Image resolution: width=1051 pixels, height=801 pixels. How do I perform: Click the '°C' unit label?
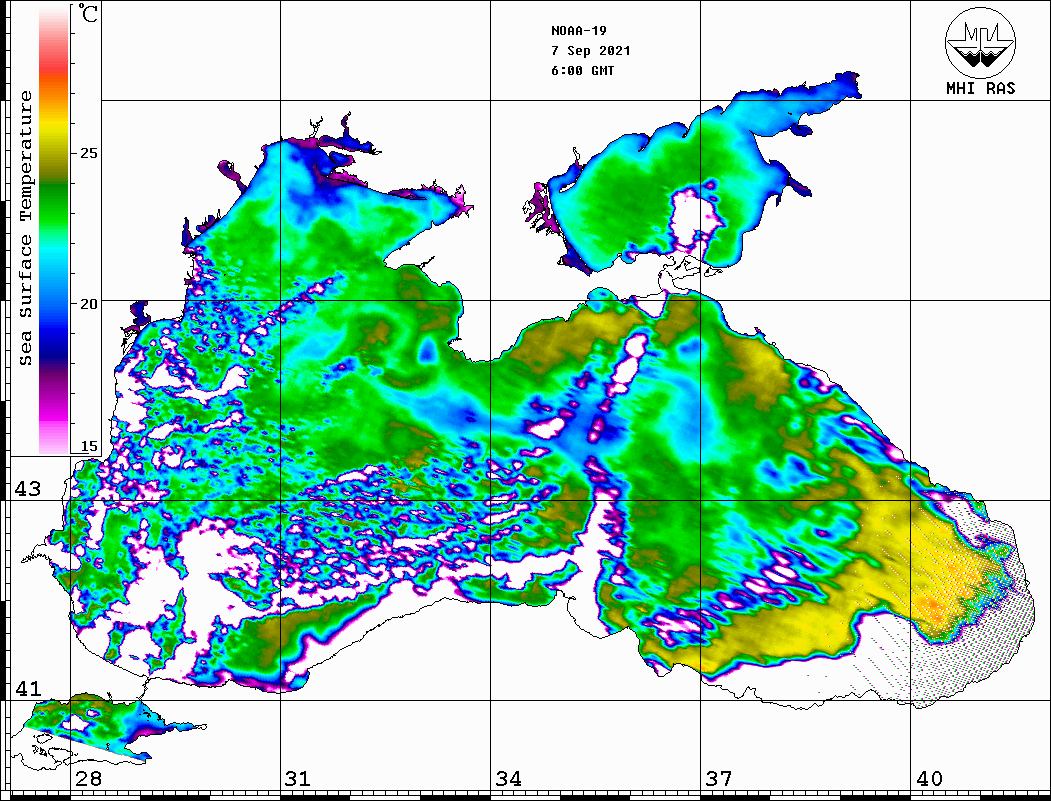88,13
